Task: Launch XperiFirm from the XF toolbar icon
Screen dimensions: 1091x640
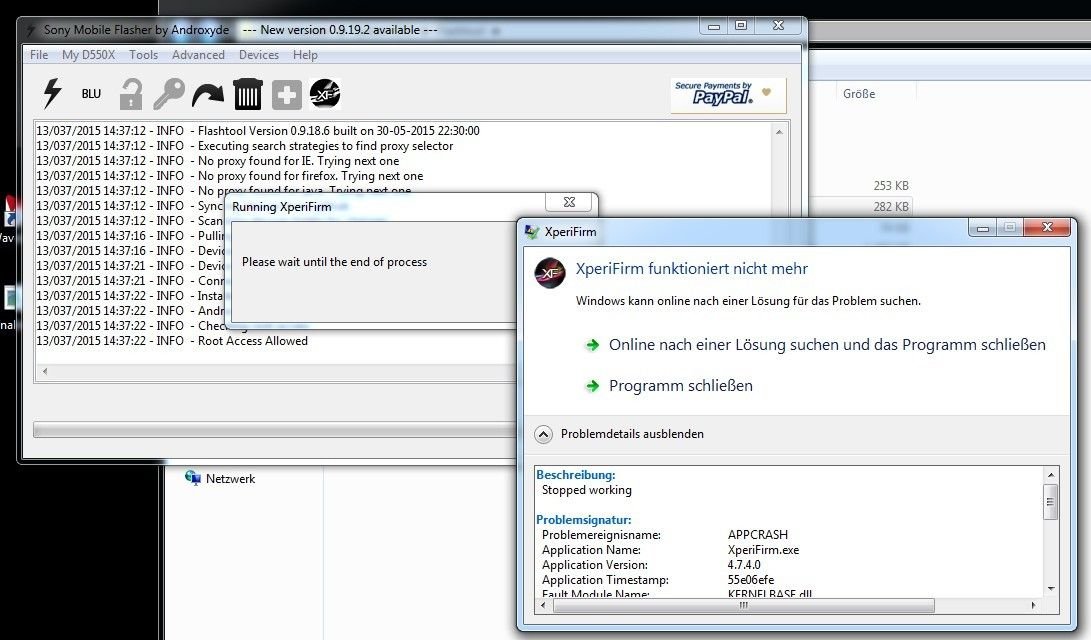Action: coord(325,94)
